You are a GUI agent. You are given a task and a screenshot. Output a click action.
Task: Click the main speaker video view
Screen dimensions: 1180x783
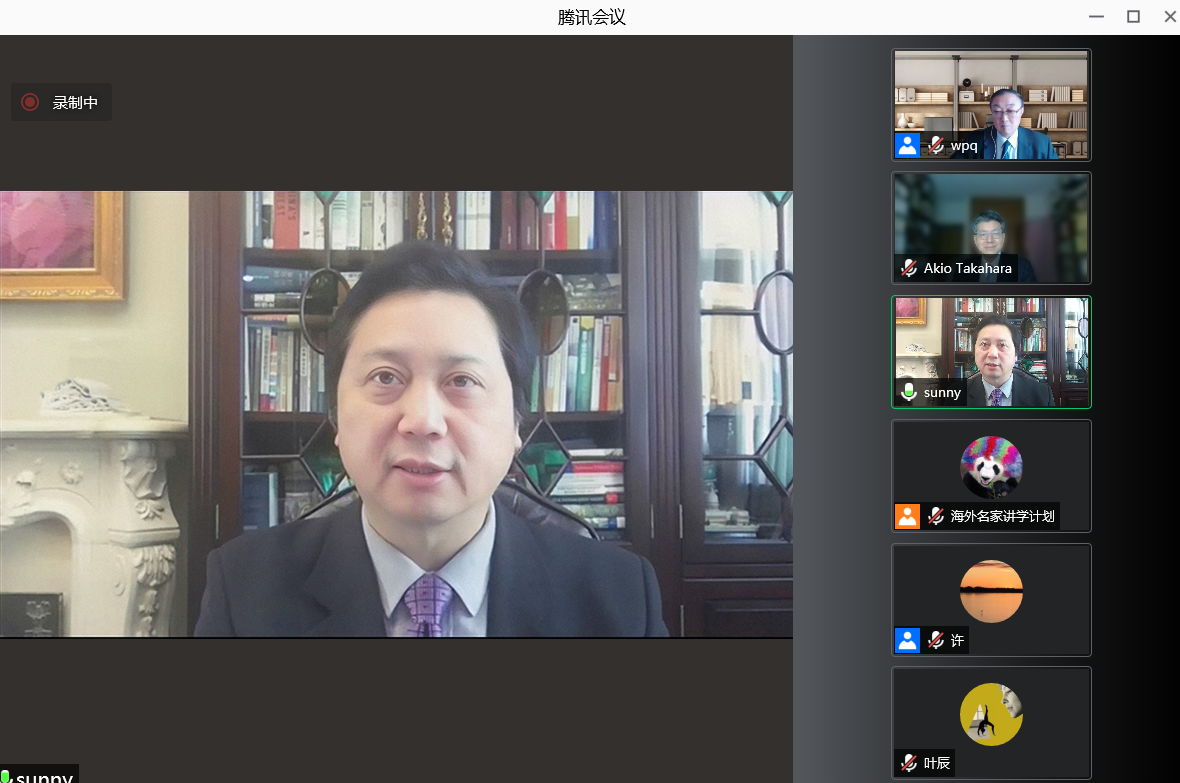[396, 414]
